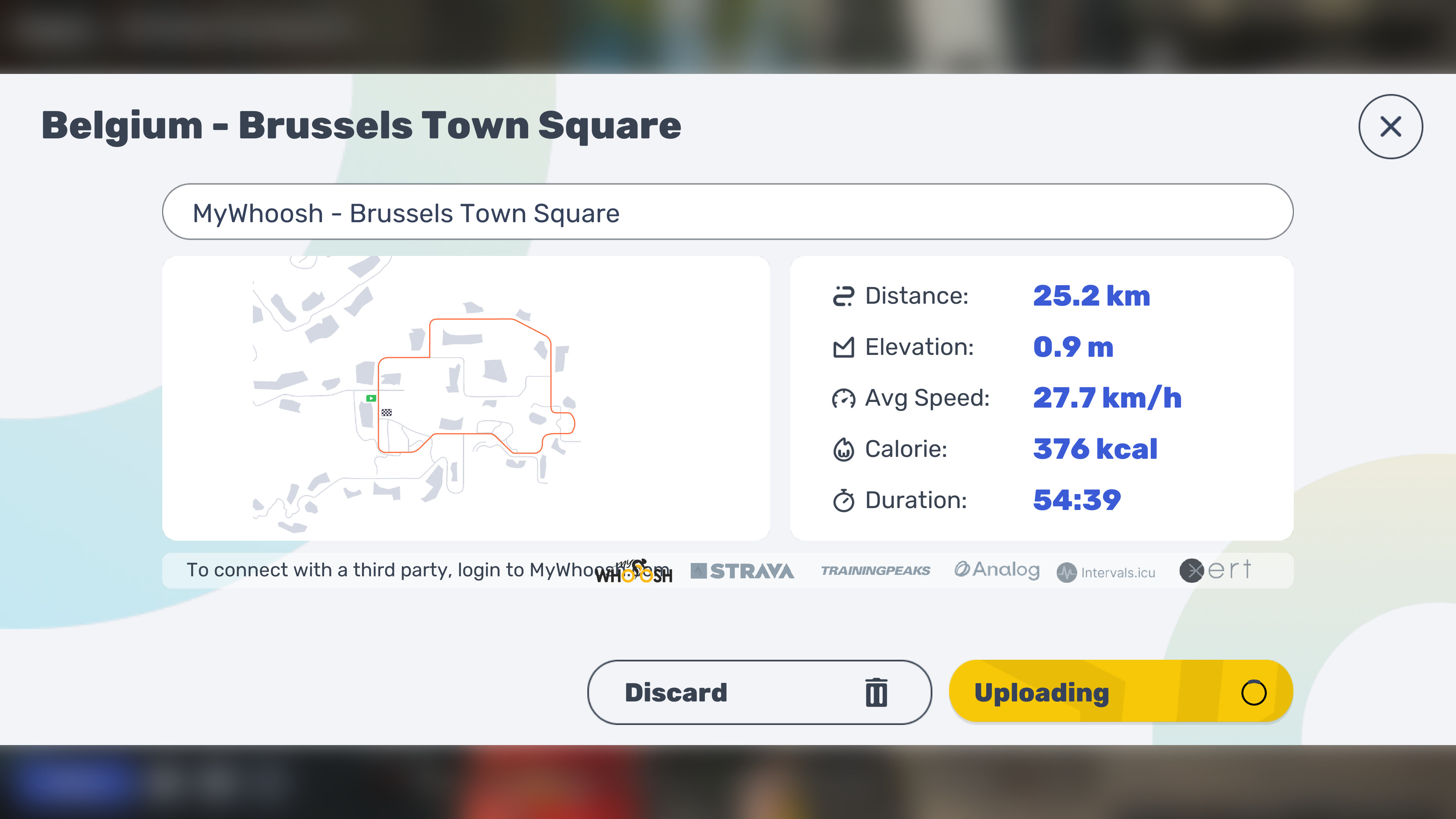The width and height of the screenshot is (1456, 819).
Task: Select the TrainingPeaks logo
Action: [x=875, y=571]
